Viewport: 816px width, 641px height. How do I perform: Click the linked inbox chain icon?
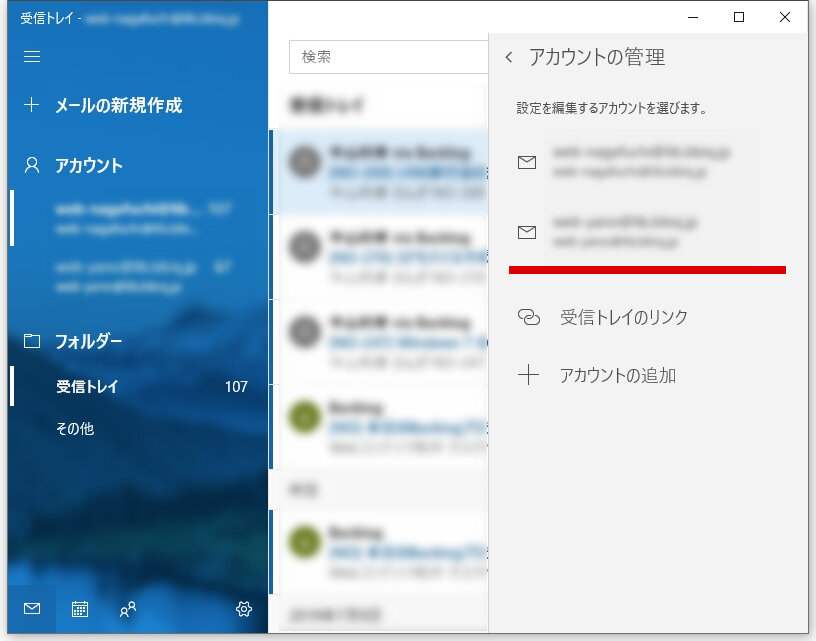tap(528, 317)
